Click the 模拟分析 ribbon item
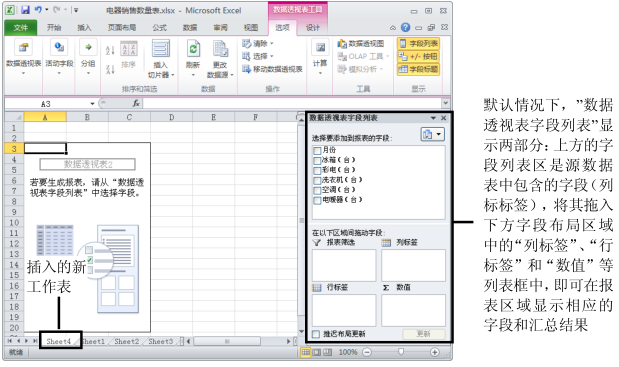619x367 pixels. click(x=360, y=69)
